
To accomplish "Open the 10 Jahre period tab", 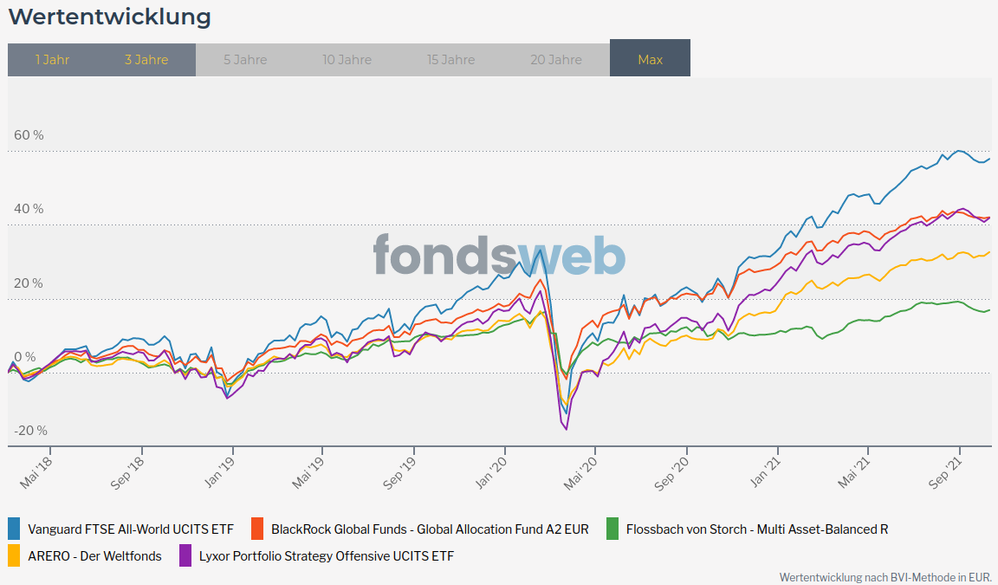I will tap(347, 60).
